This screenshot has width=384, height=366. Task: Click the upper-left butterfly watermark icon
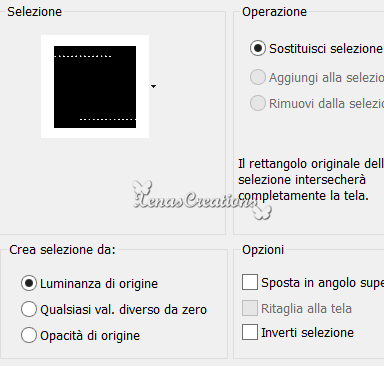[x=143, y=188]
